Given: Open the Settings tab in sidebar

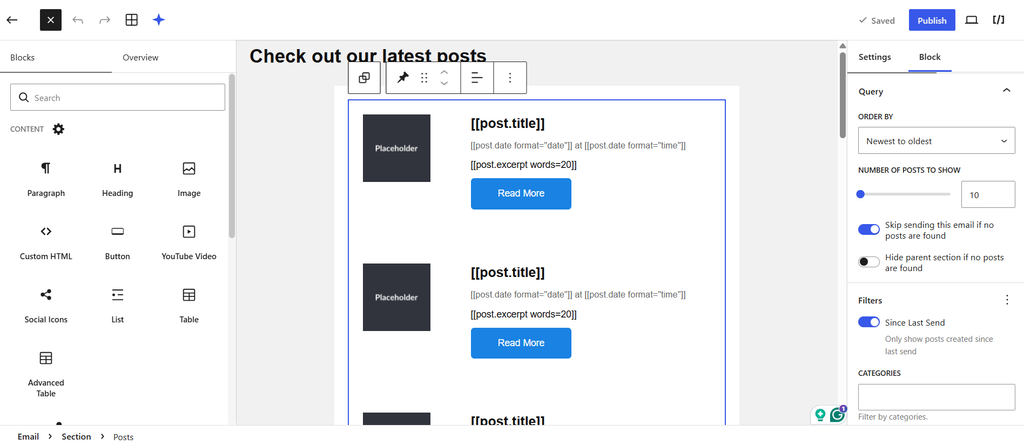Looking at the screenshot, I should coord(874,57).
